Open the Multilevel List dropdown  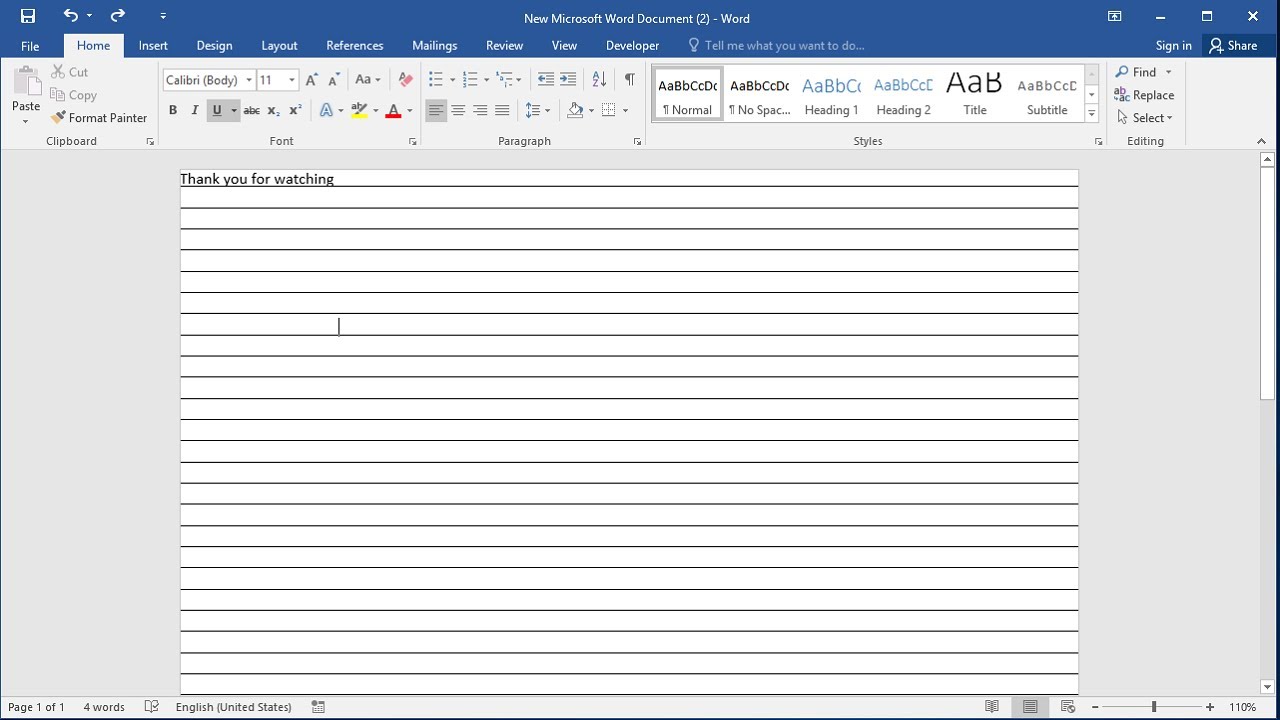point(518,80)
